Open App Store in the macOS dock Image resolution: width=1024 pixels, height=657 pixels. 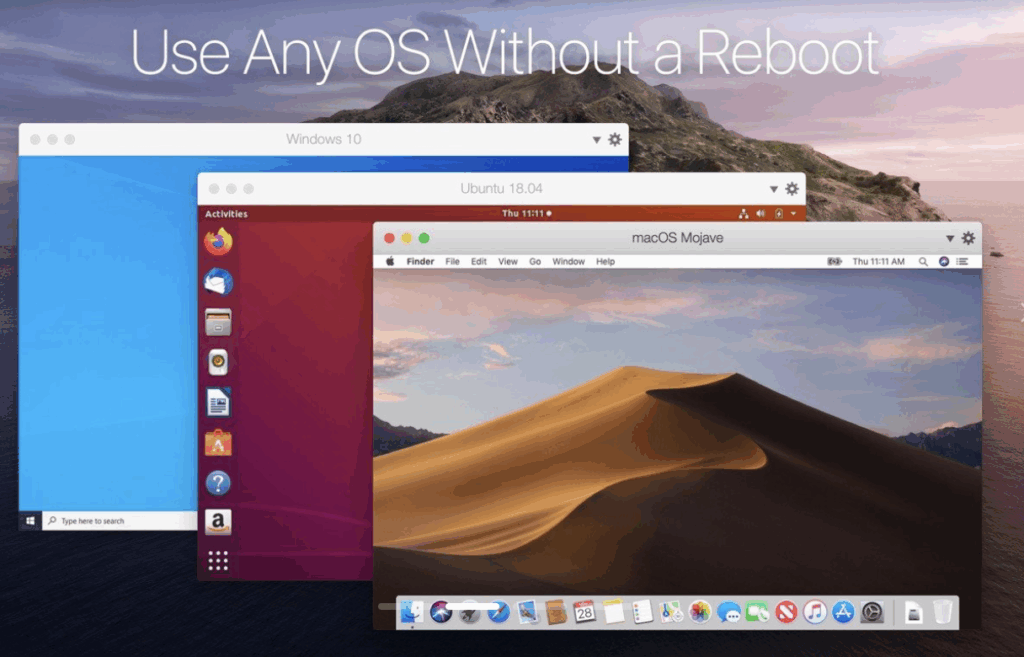(x=843, y=613)
